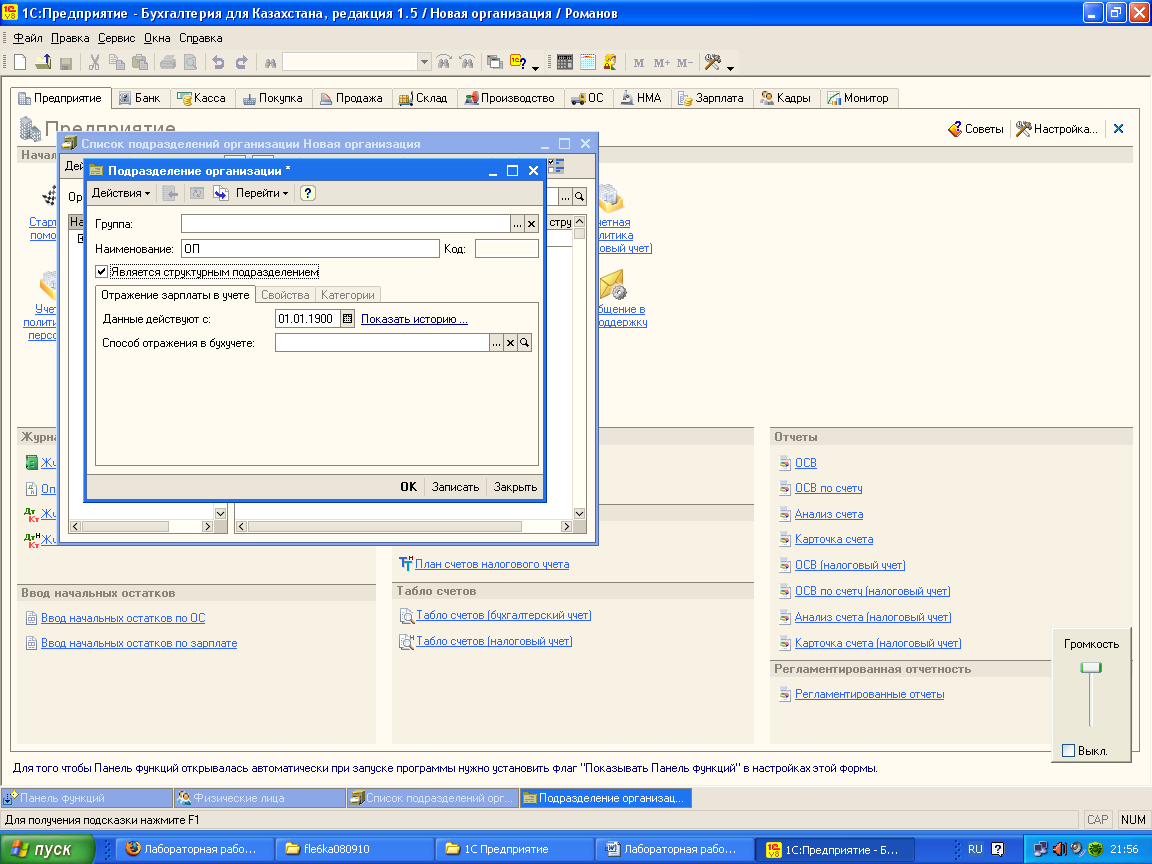Click the magnifier icon in the Список подразделений window
This screenshot has width=1152, height=864.
pyautogui.click(x=580, y=197)
